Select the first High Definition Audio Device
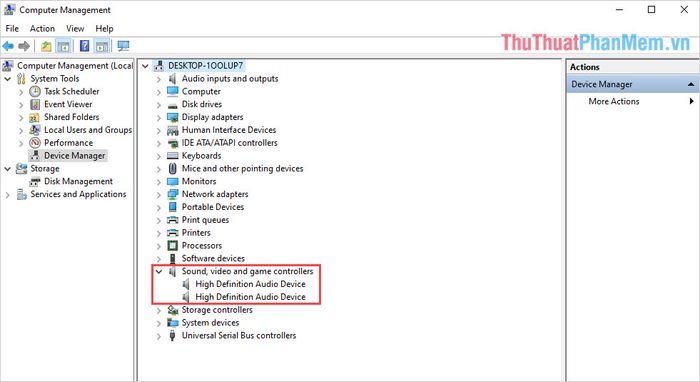700x382 pixels. tap(250, 284)
